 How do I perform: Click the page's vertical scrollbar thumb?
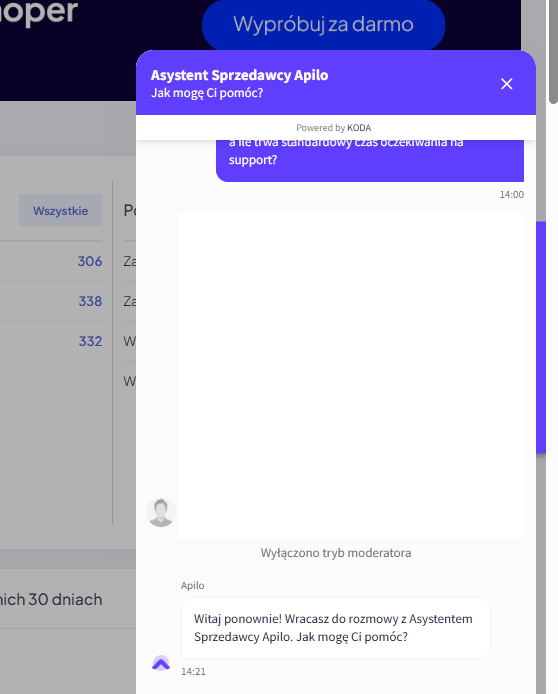coord(553,52)
